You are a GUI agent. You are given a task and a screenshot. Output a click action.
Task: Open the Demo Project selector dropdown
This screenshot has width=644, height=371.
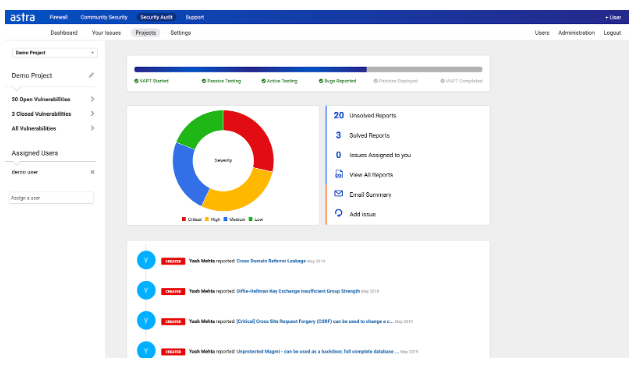tap(55, 53)
